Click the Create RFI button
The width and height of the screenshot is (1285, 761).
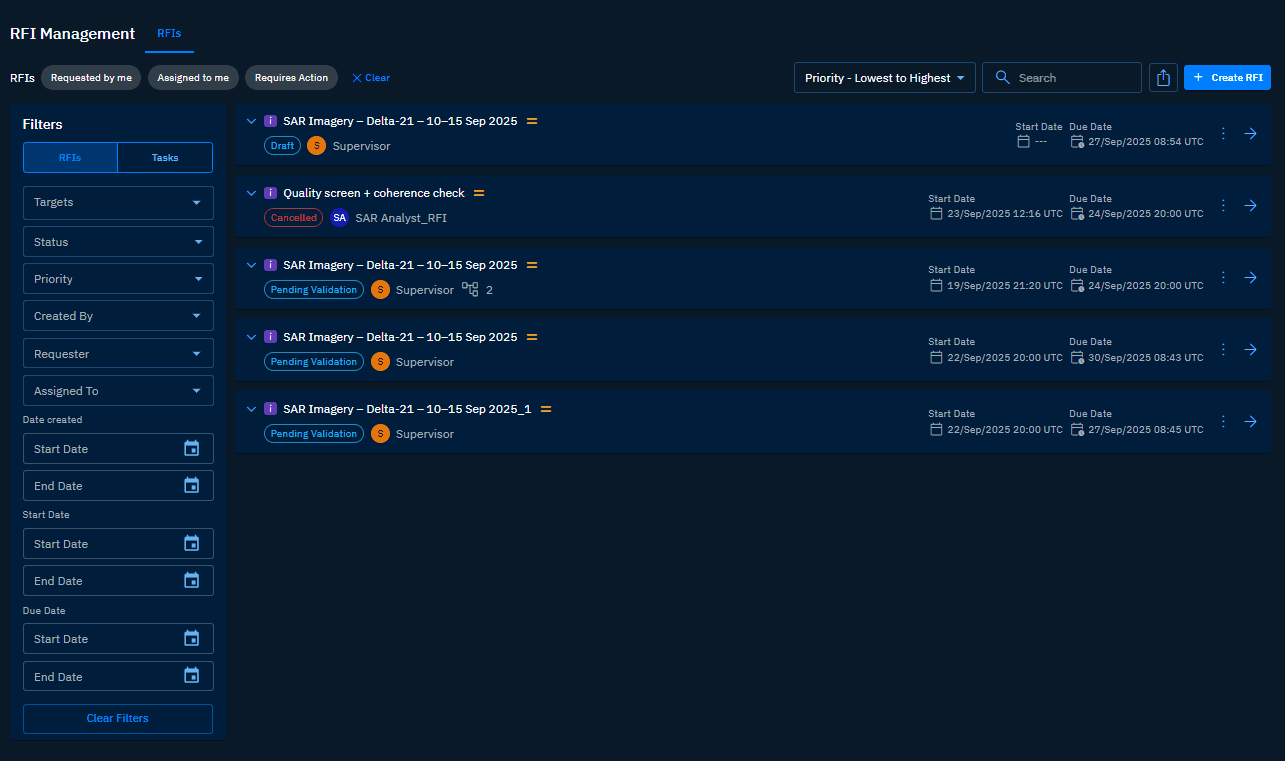pos(1227,78)
